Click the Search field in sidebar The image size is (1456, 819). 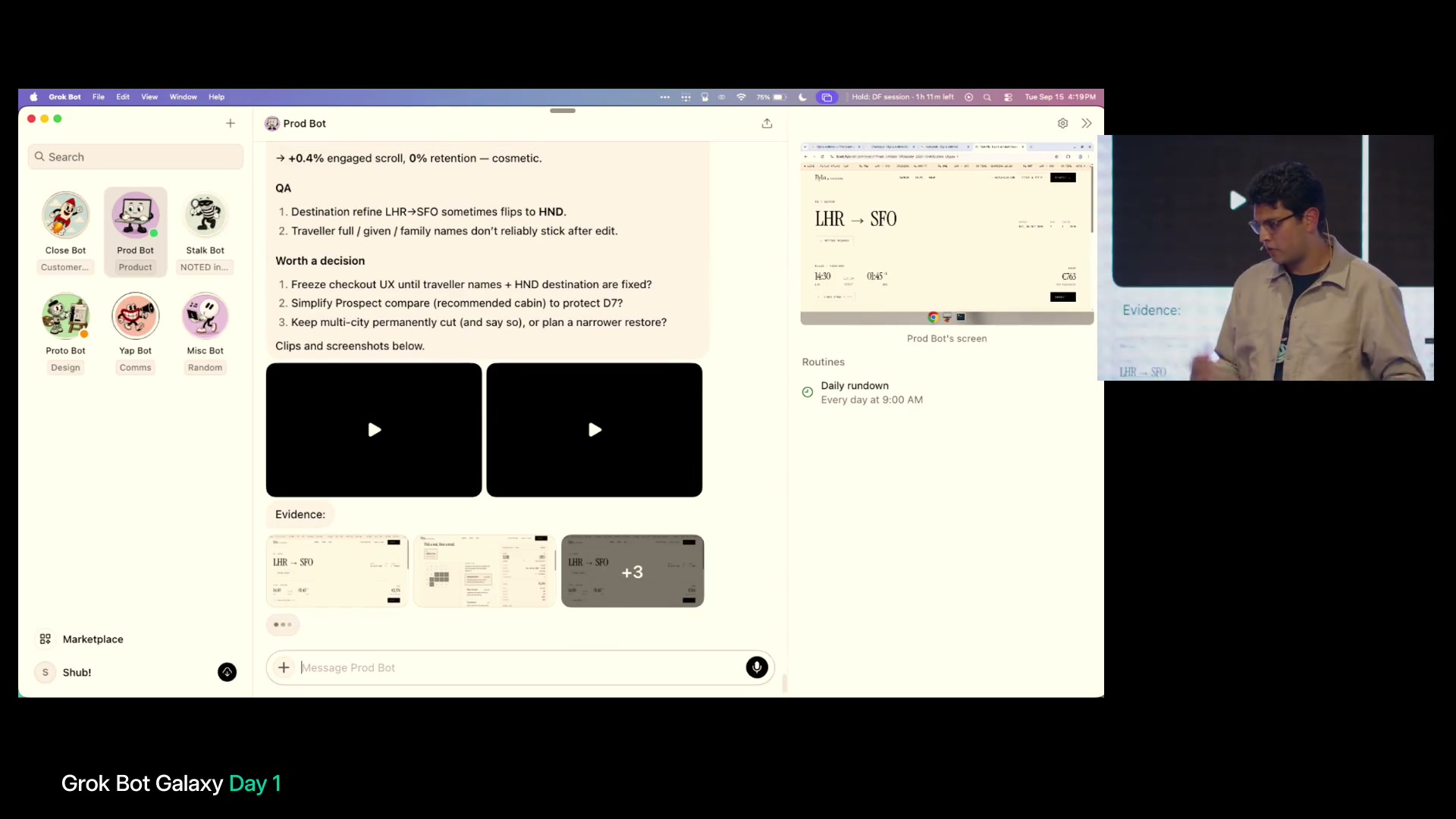coord(136,157)
